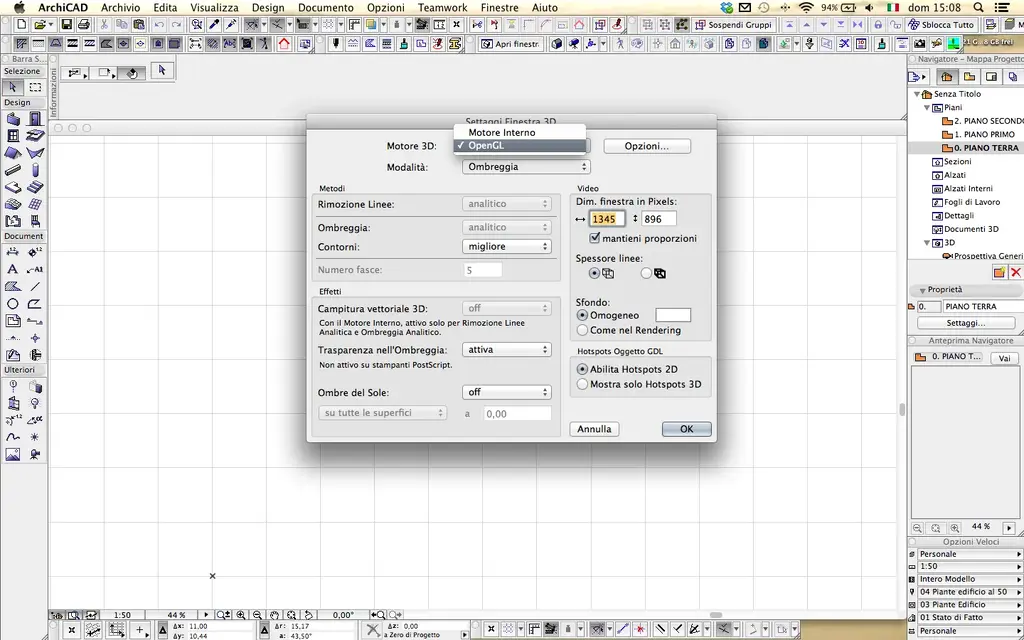Viewport: 1024px width, 640px height.
Task: Click the pixel width field showing 1345
Action: 607,219
